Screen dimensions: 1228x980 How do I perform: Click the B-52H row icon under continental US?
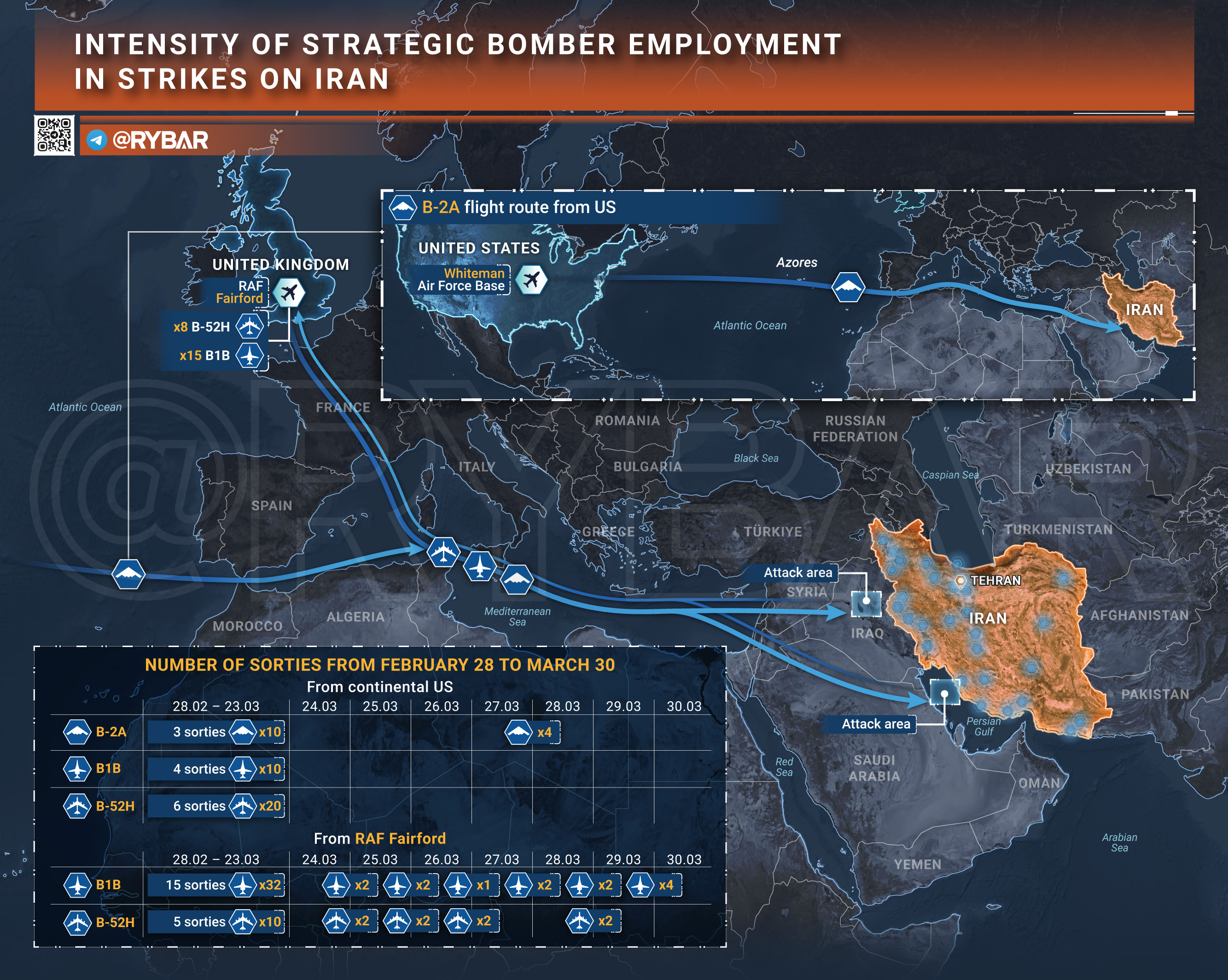click(x=77, y=805)
